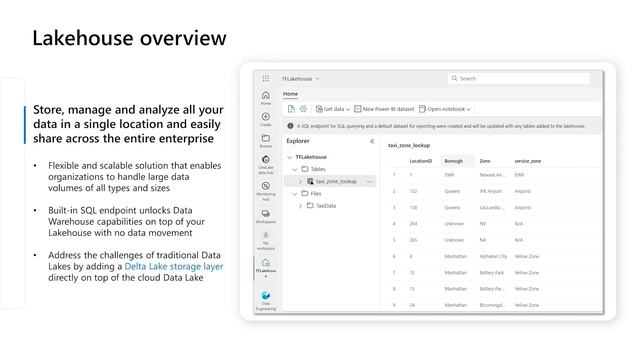Image resolution: width=640 pixels, height=360 pixels.
Task: Click the Newark Airport zone cell
Action: [493, 175]
